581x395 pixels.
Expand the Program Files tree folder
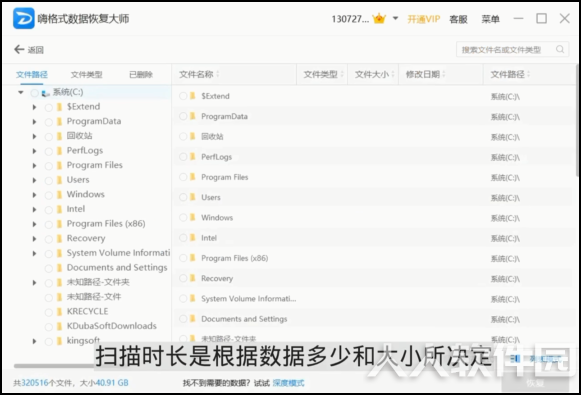(x=34, y=166)
